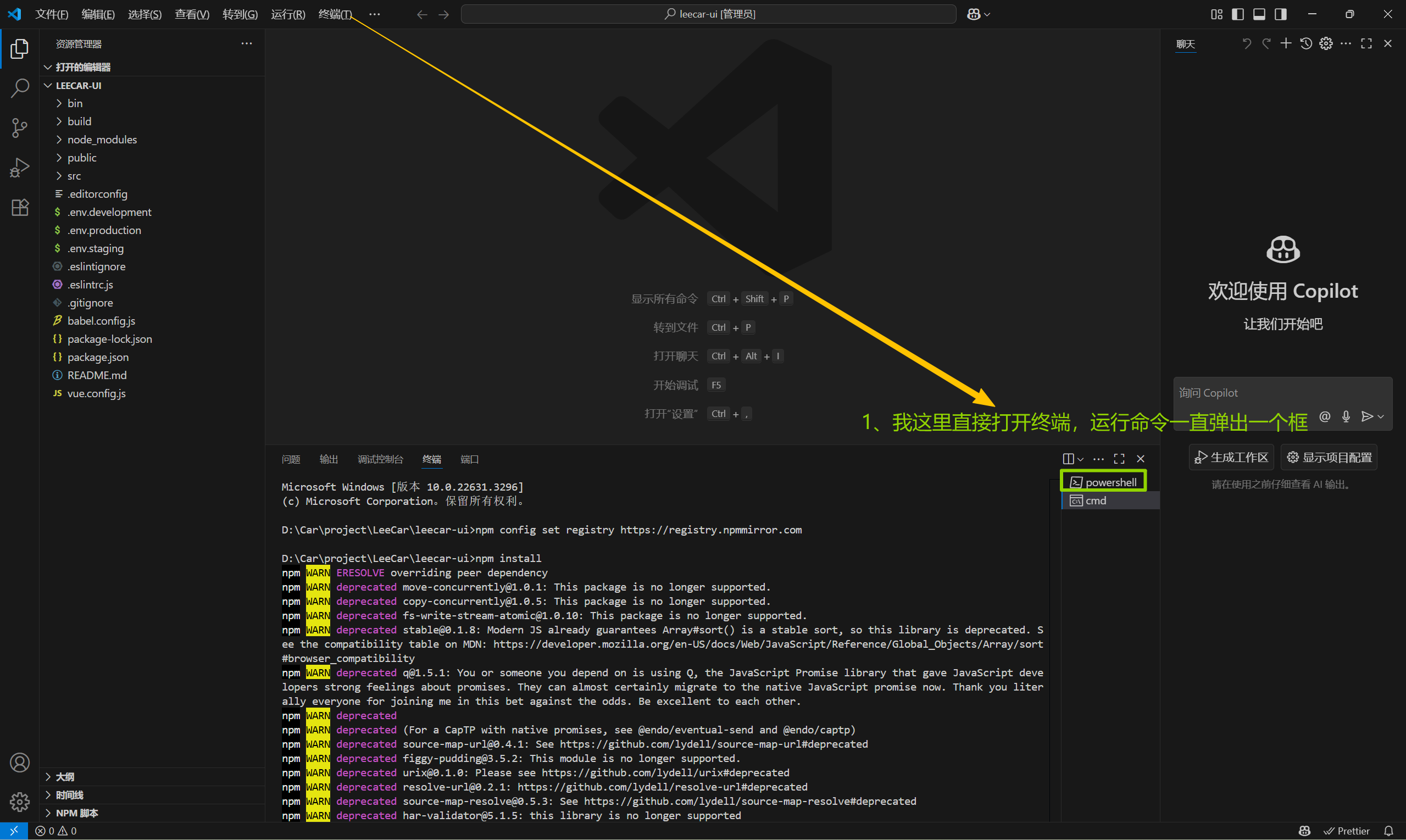The height and width of the screenshot is (840, 1406).
Task: Expand the NPM 脚本 section
Action: 77,813
